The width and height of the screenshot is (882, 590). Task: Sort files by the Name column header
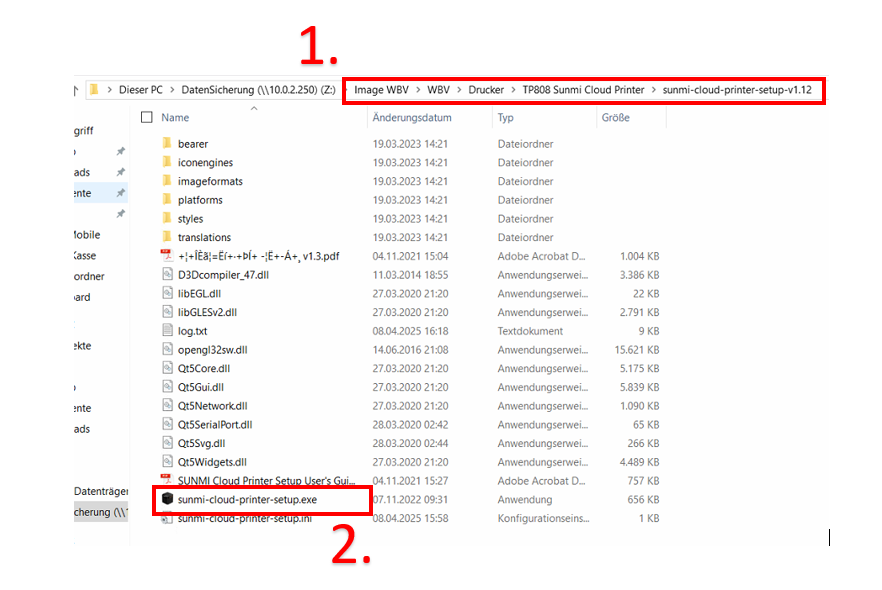tap(175, 117)
